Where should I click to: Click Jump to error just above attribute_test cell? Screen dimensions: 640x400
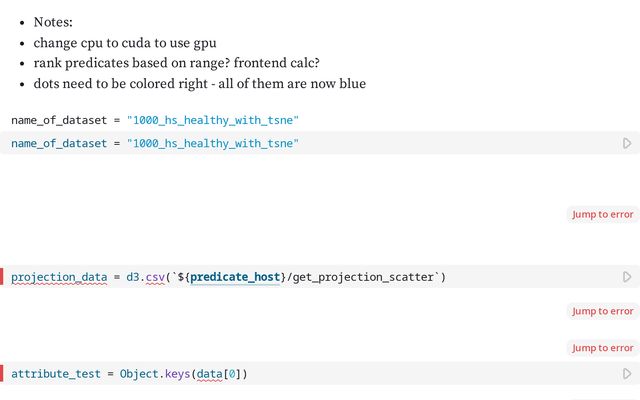tap(602, 348)
